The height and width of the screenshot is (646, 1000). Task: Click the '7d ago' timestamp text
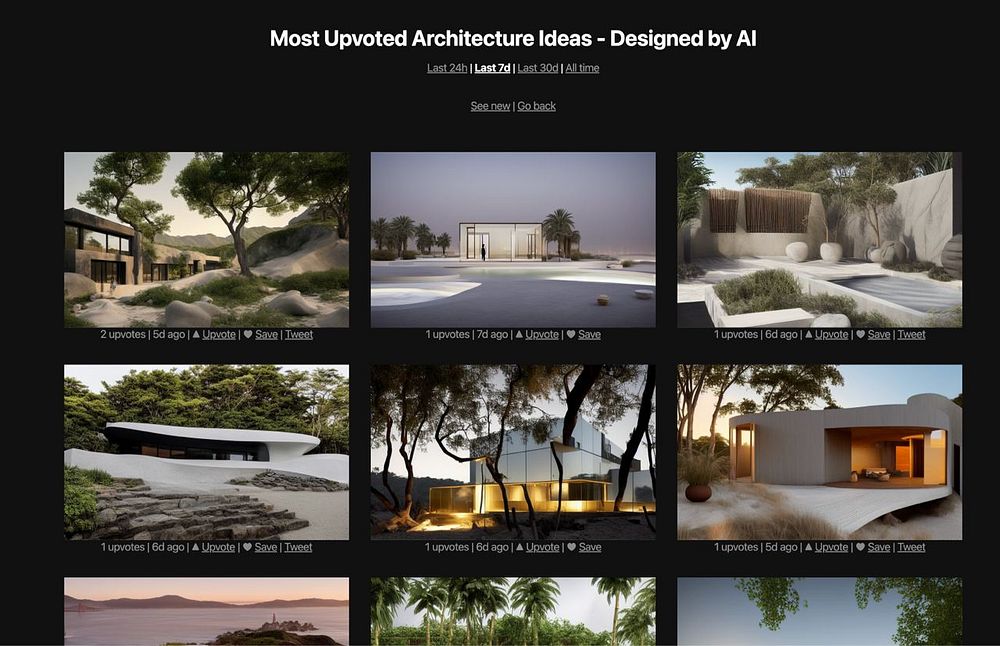click(x=490, y=334)
